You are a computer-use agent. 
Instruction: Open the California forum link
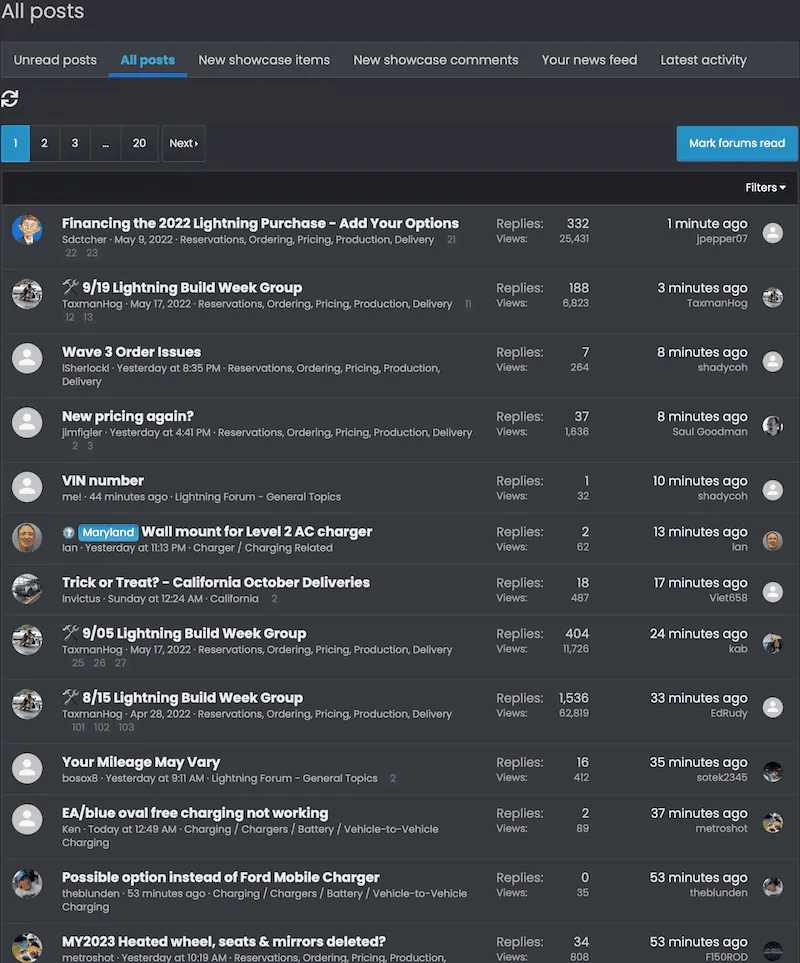pyautogui.click(x=234, y=599)
